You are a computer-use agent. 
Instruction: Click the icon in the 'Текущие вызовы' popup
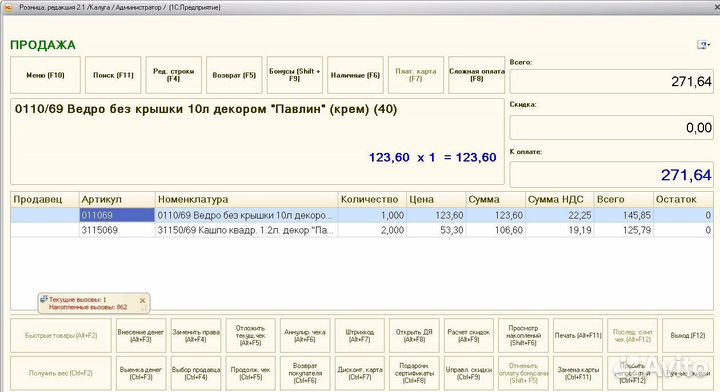tap(44, 299)
